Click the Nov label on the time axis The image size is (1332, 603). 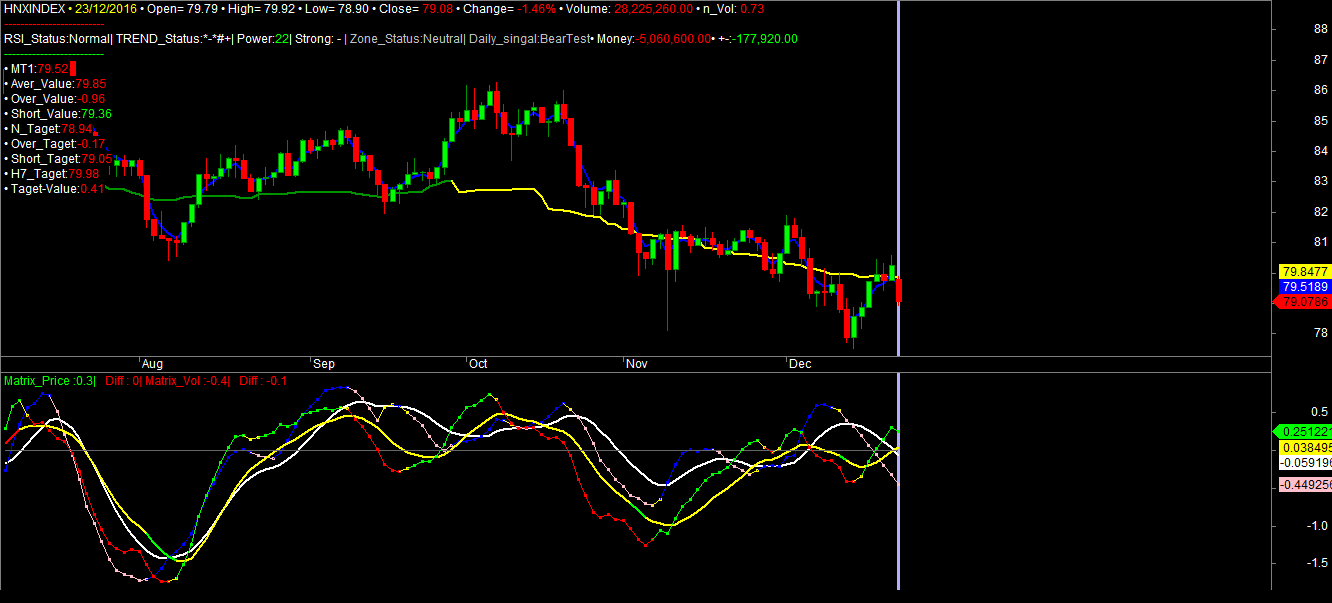tap(637, 364)
